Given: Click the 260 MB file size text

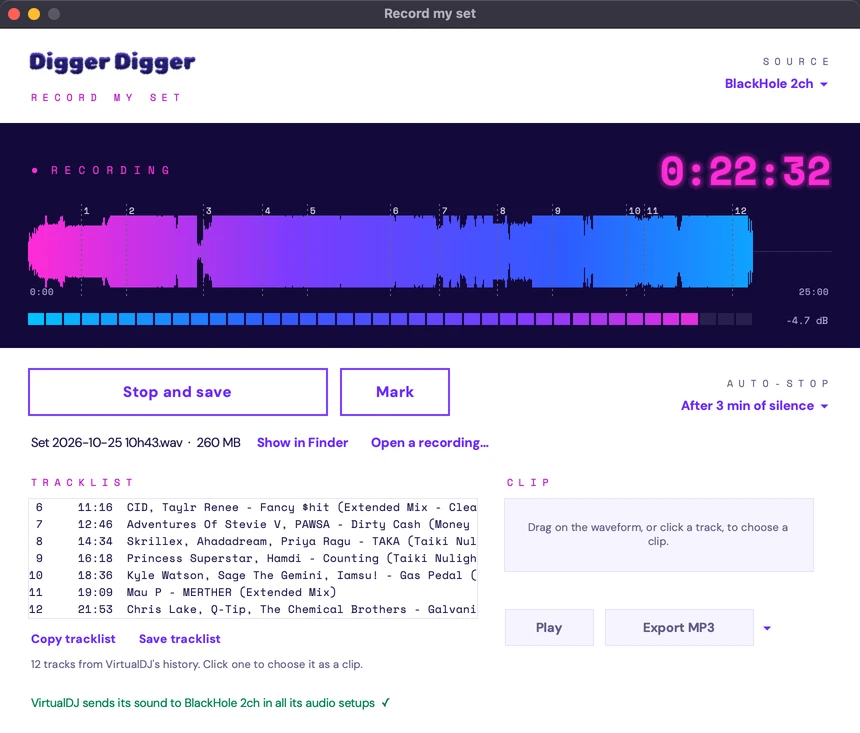Looking at the screenshot, I should point(218,443).
